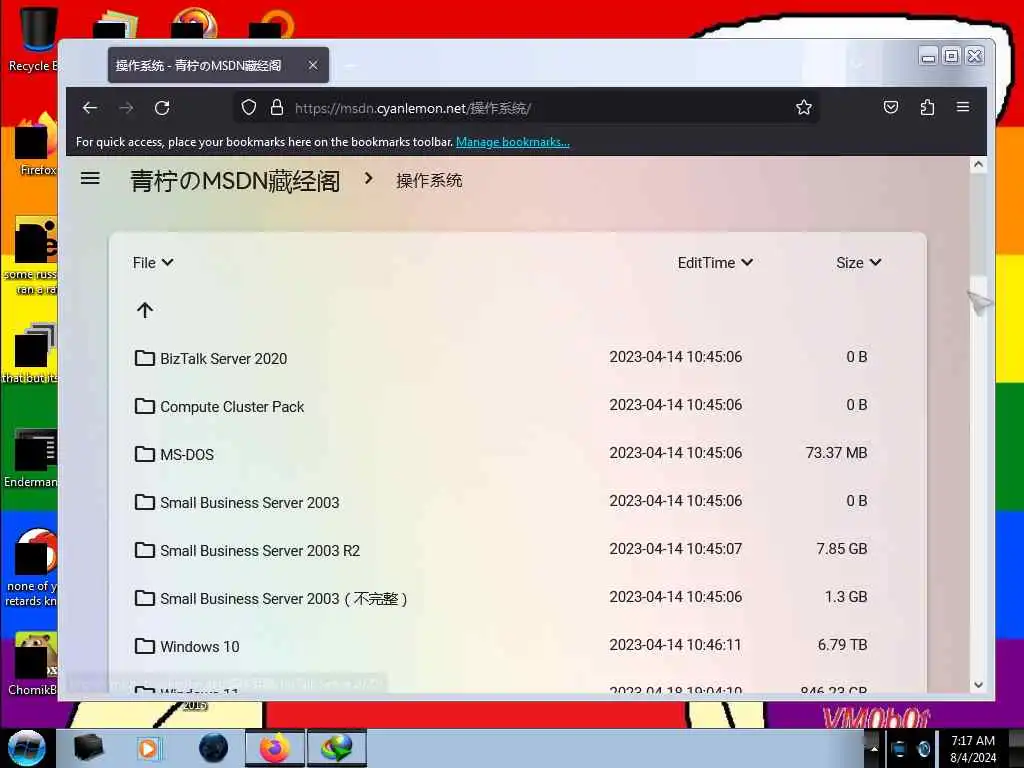The image size is (1024, 768).
Task: Click folder icon of Compute Cluster Pack
Action: click(x=144, y=406)
